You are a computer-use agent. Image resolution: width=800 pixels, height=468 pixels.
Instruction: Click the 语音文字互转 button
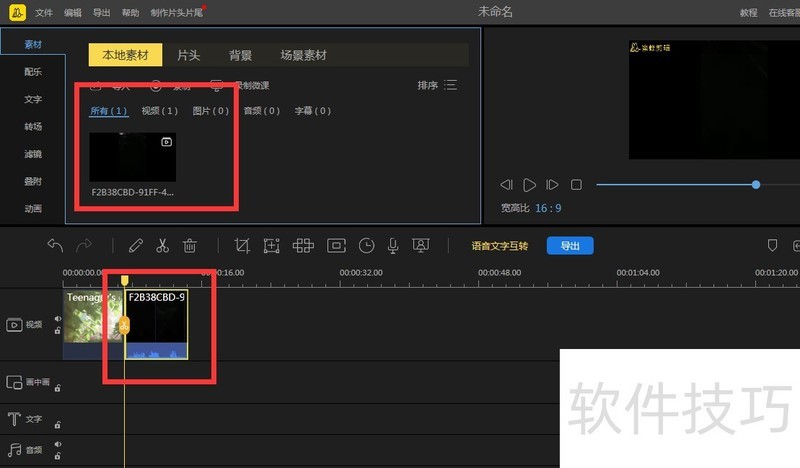coord(500,246)
